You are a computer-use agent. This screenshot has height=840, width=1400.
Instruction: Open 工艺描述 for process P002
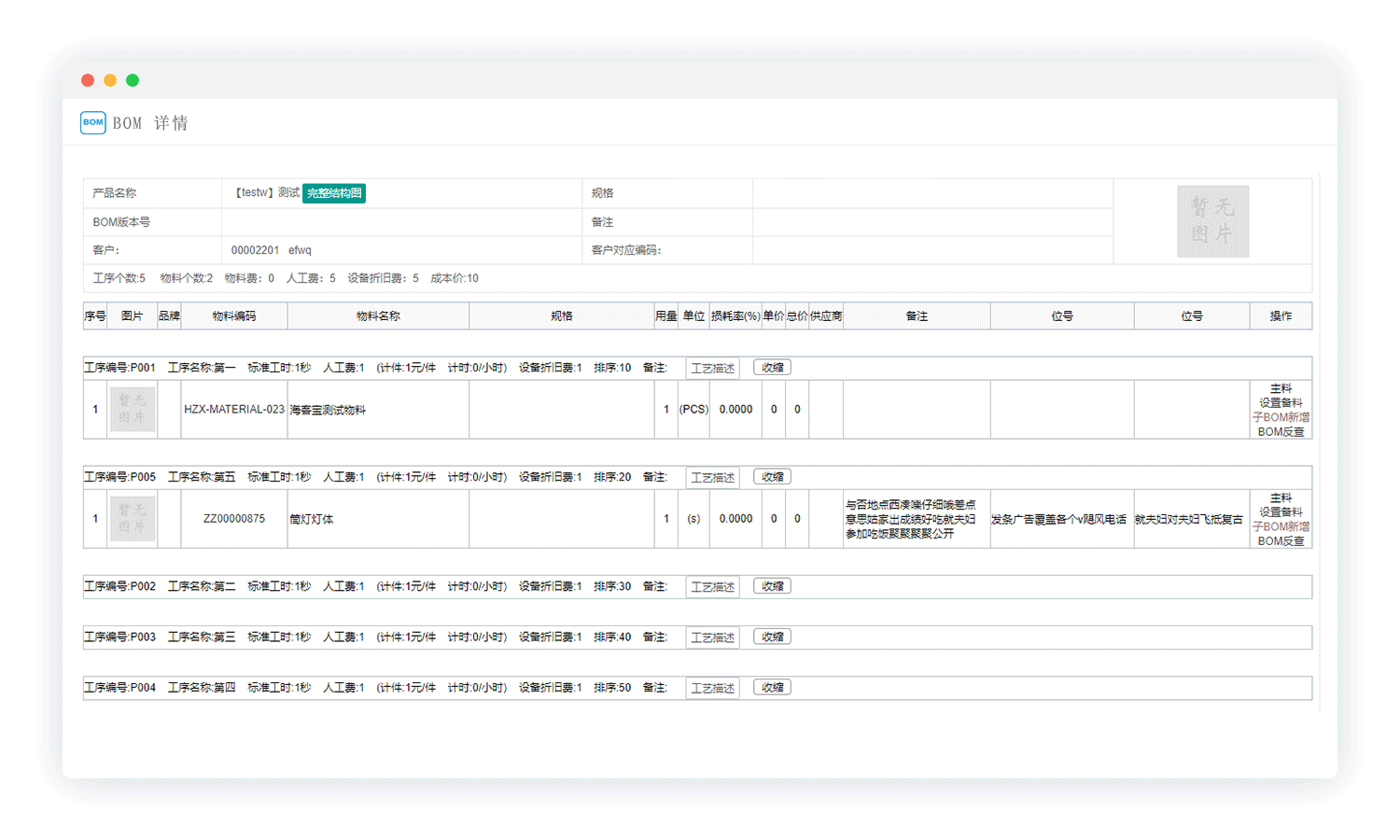point(712,587)
